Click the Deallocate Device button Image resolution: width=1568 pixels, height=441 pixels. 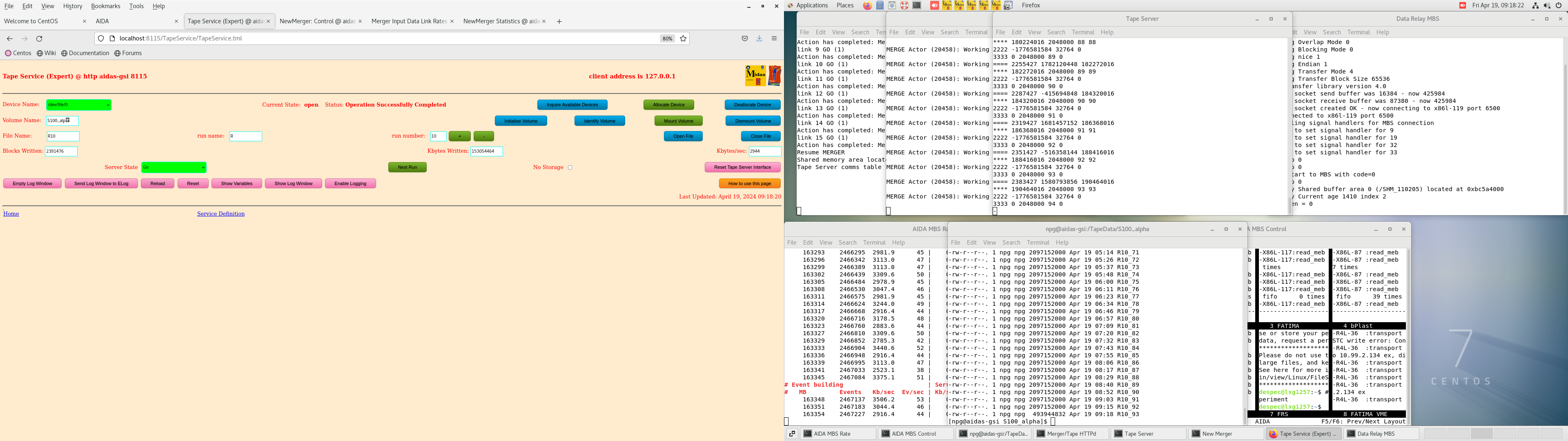pos(752,105)
